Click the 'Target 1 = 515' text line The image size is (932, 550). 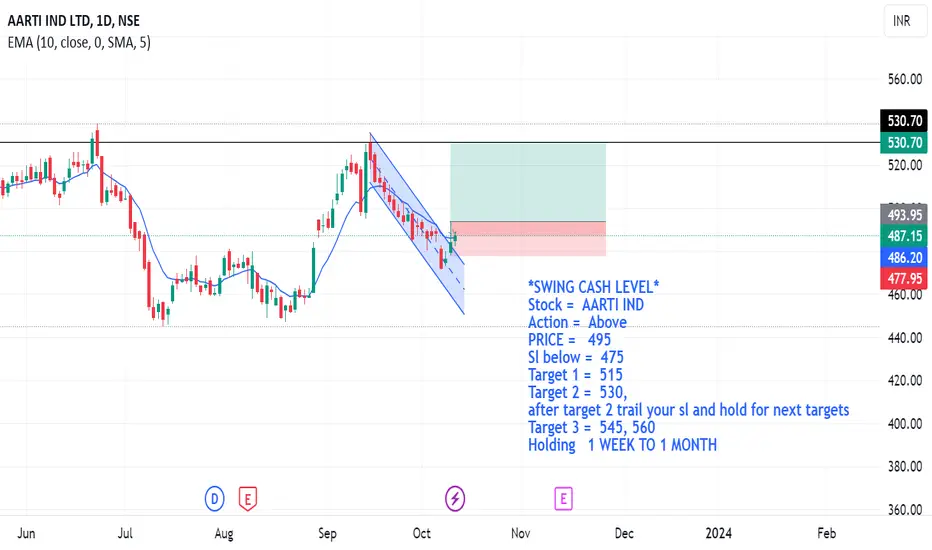pyautogui.click(x=575, y=375)
